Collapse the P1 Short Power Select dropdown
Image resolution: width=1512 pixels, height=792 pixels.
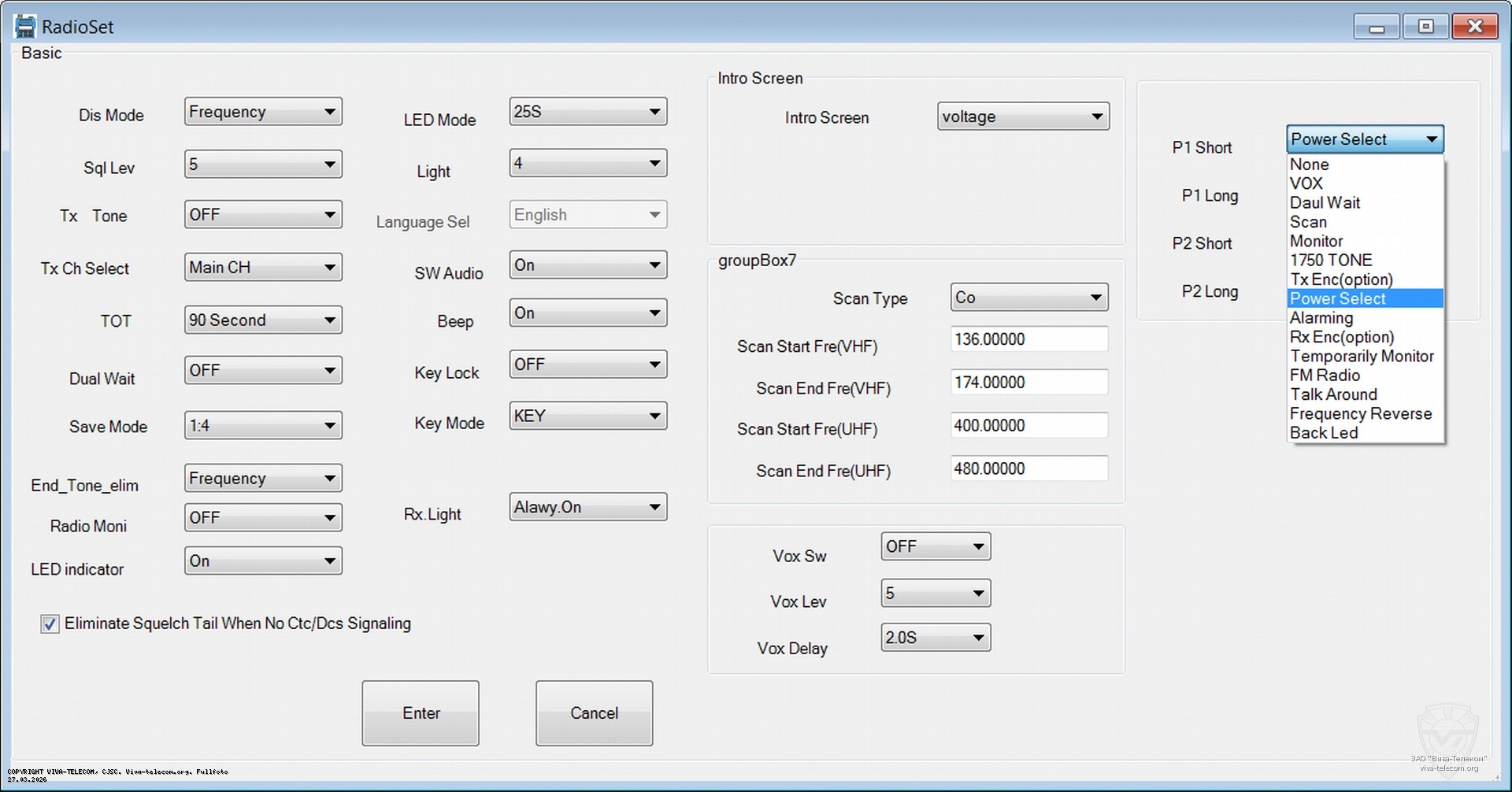[x=1431, y=139]
